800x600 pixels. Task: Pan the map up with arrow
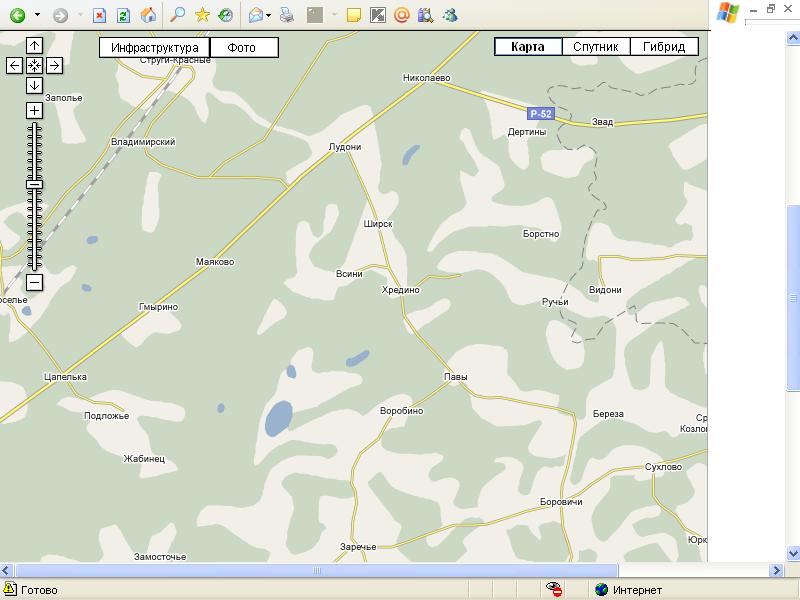(34, 45)
